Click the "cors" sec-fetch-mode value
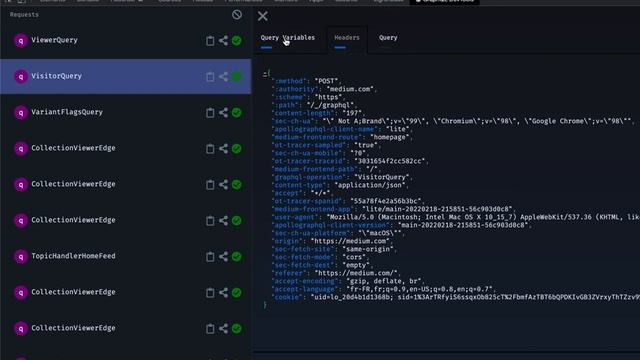 354,257
